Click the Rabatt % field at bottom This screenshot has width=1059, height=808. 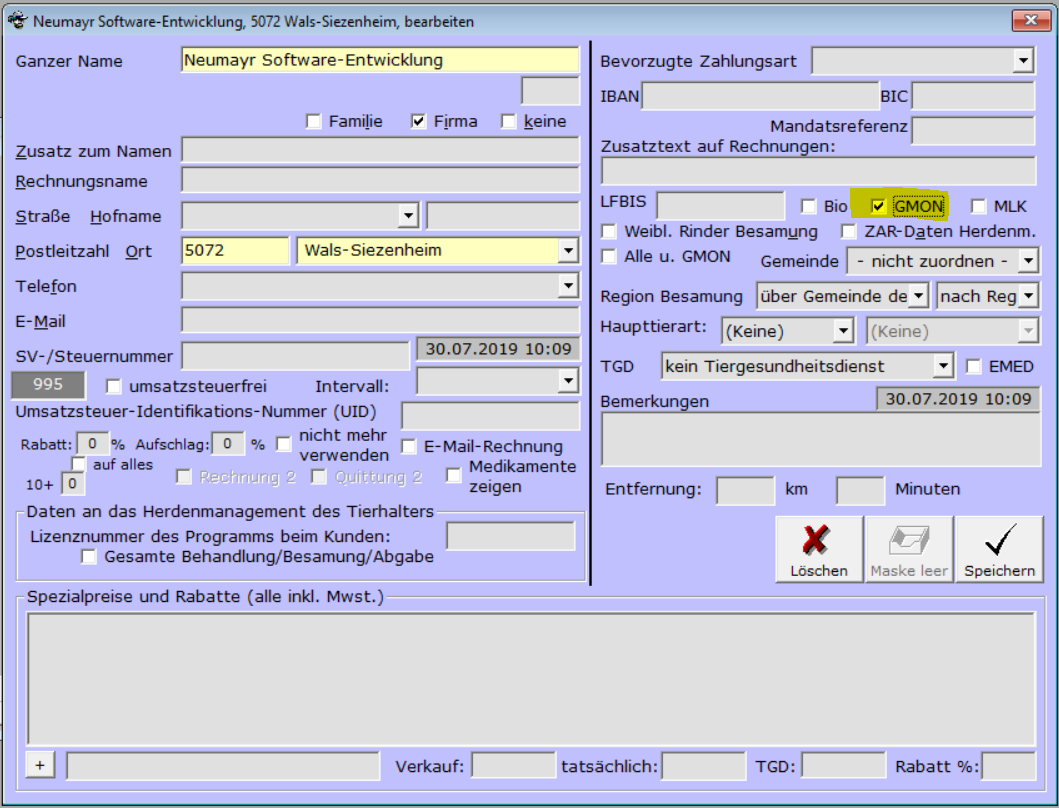pos(1008,766)
